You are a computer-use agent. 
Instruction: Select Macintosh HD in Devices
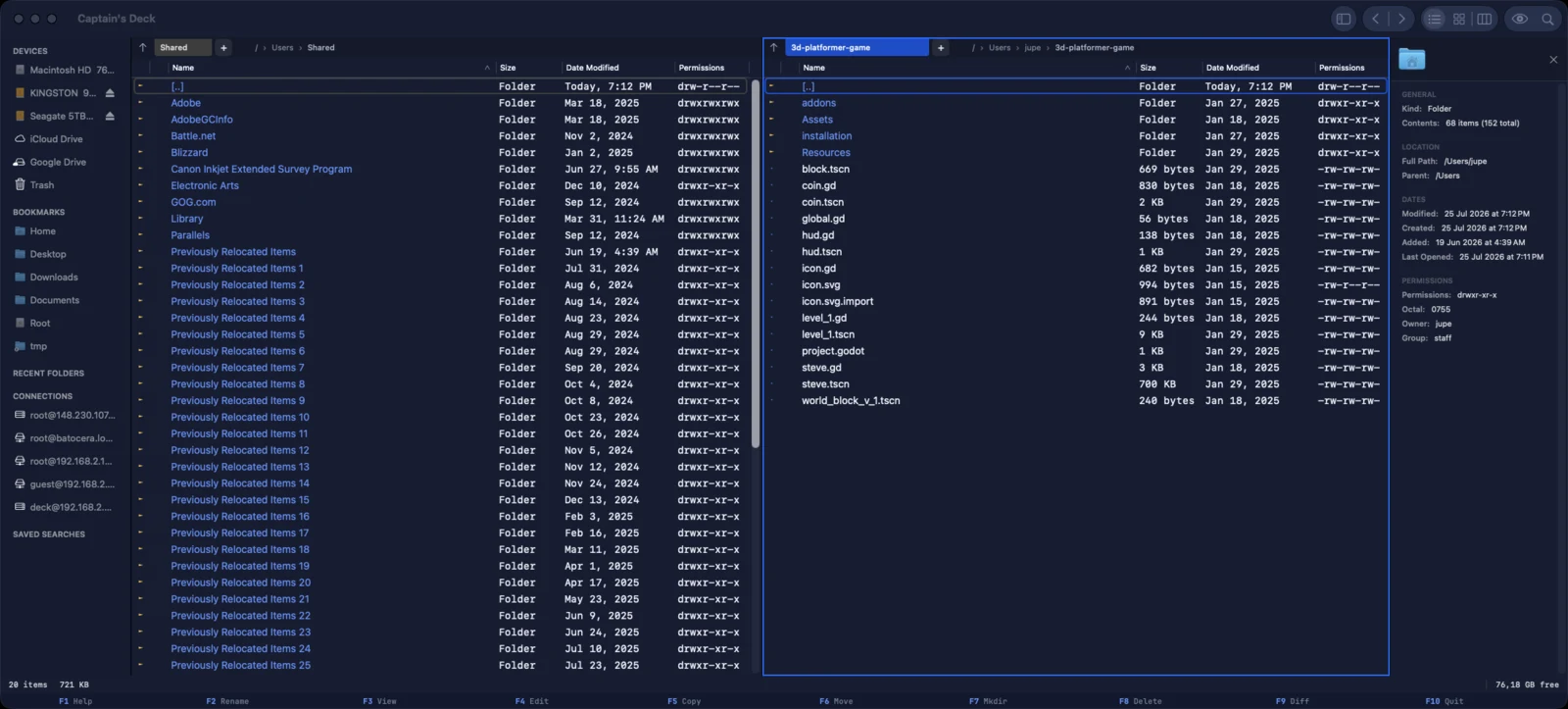coord(65,70)
